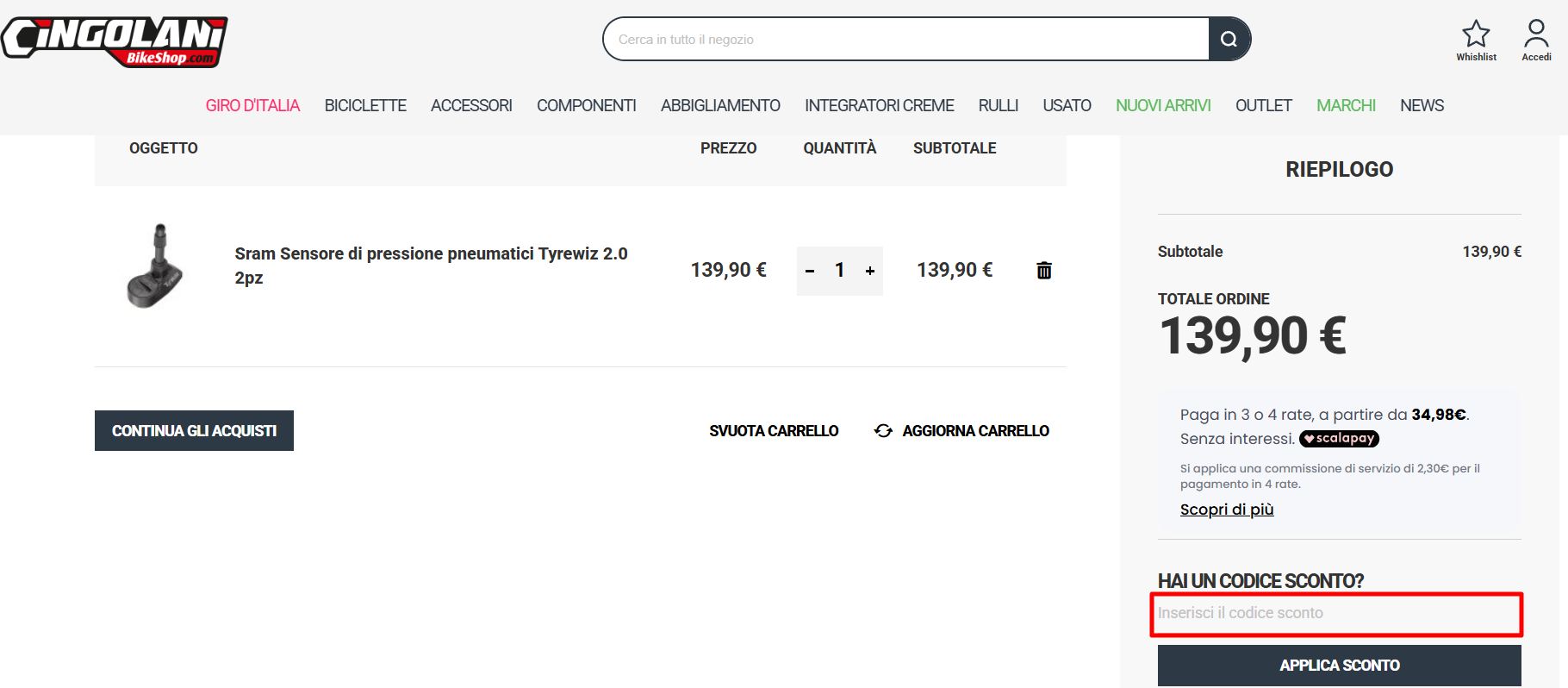Image resolution: width=1568 pixels, height=688 pixels.
Task: Click the CONTINUA GLI ACQUISTI button
Action: [194, 430]
